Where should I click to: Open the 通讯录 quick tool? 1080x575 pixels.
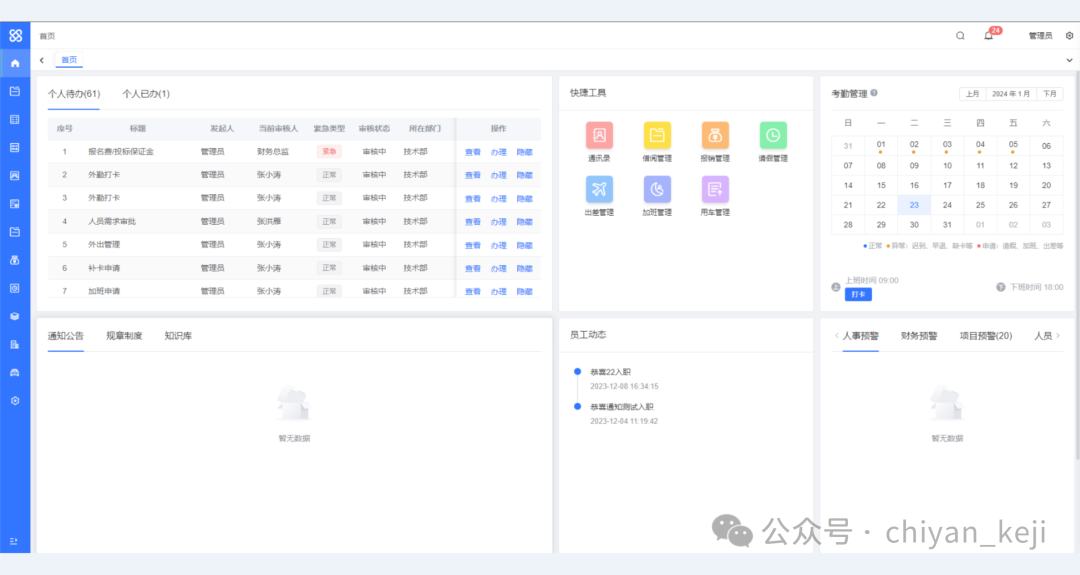[600, 136]
